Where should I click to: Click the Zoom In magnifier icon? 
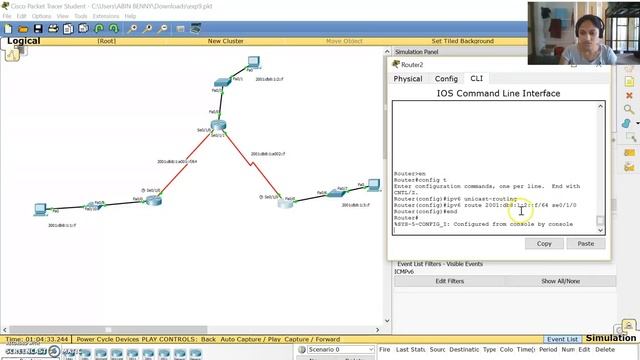point(132,29)
